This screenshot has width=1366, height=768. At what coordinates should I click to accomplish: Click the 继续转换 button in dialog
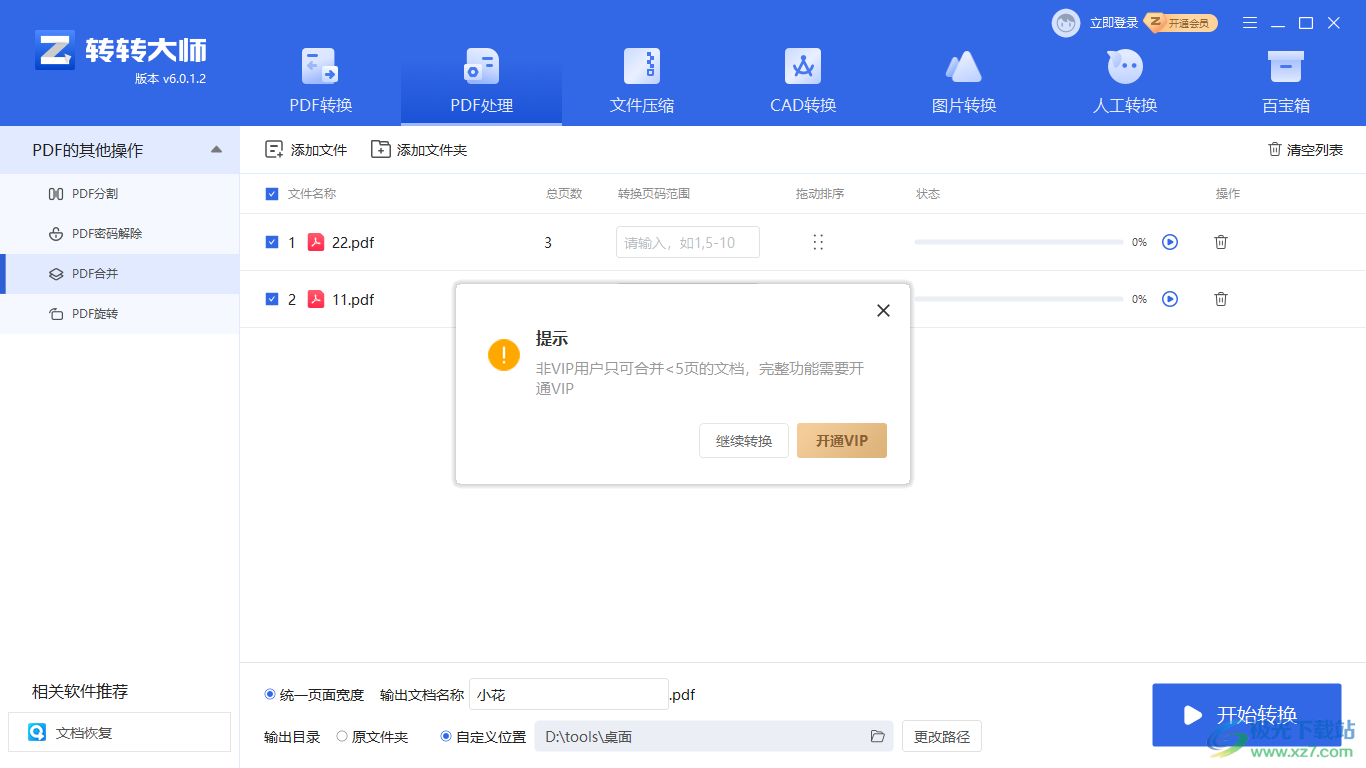click(x=744, y=441)
